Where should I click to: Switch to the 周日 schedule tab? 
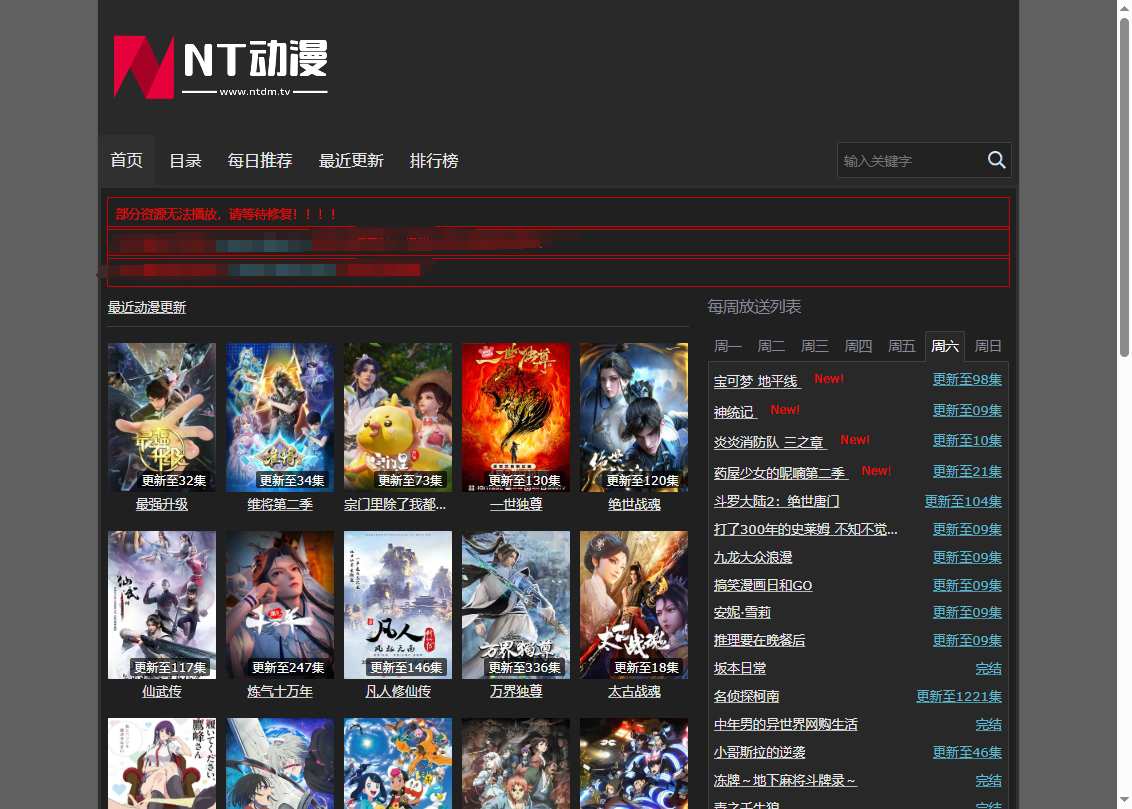988,346
